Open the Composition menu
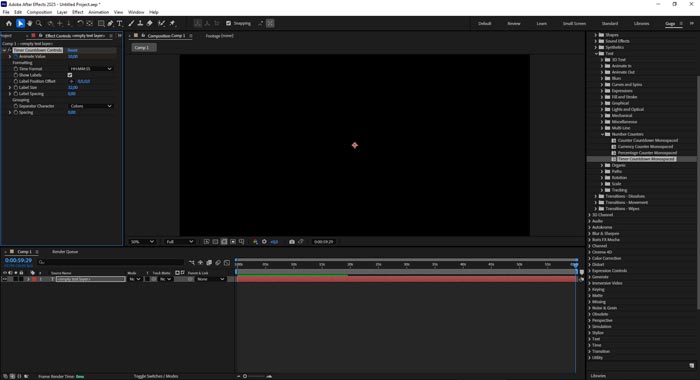Screen dimensions: 700x380 point(39,12)
